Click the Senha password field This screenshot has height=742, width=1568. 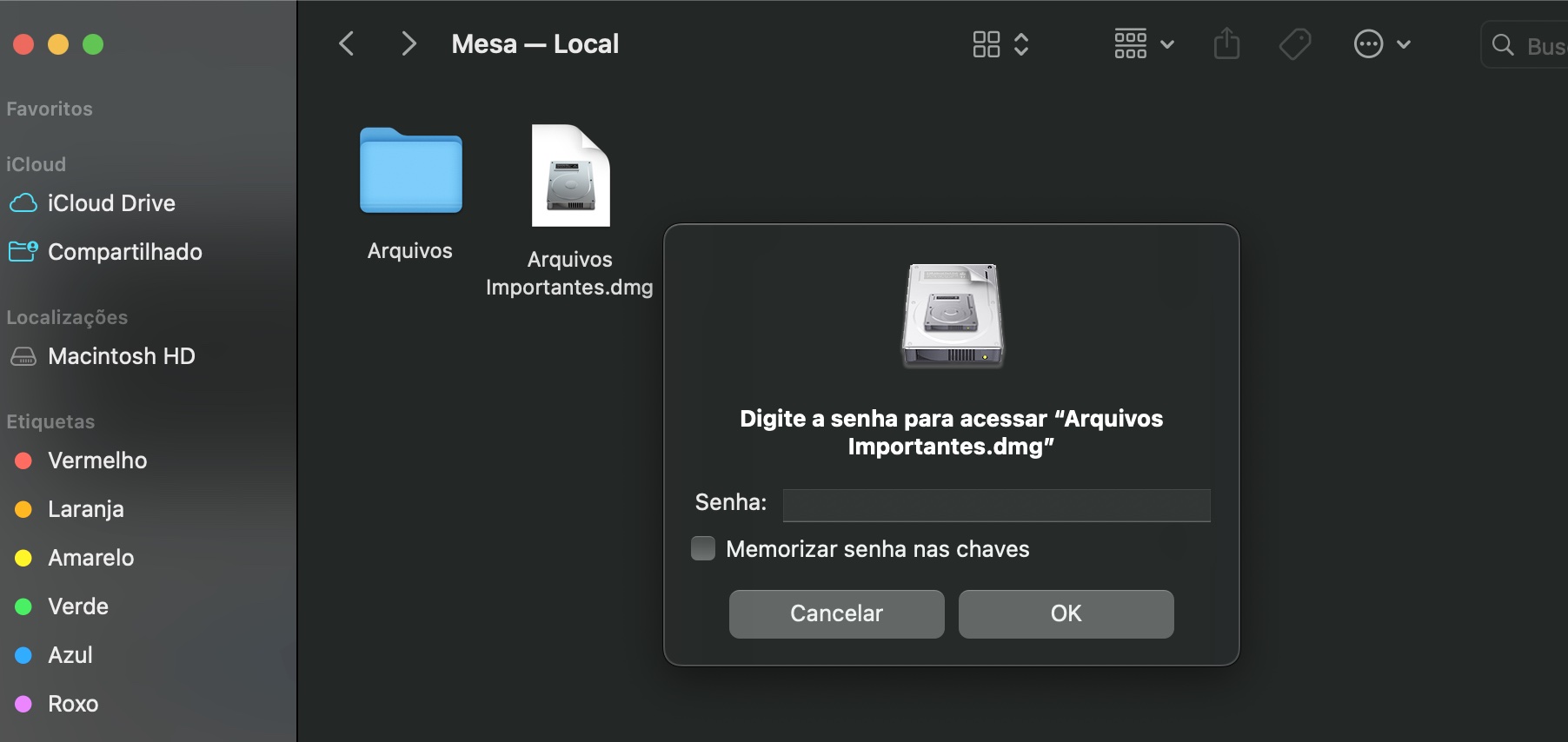997,505
